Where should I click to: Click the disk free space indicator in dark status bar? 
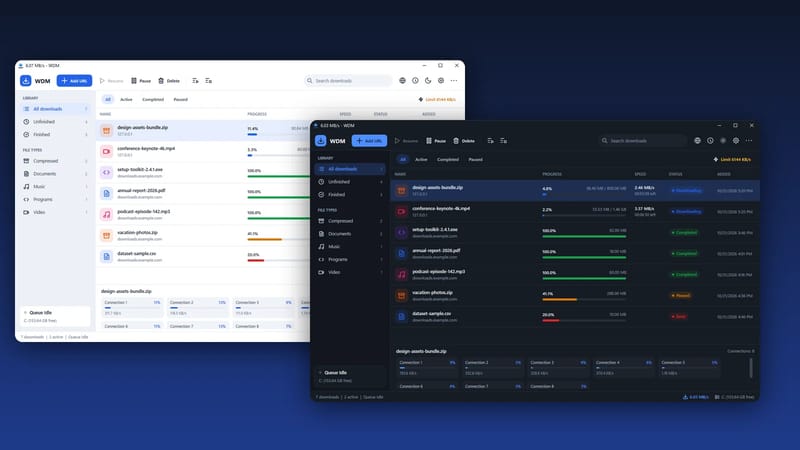735,397
